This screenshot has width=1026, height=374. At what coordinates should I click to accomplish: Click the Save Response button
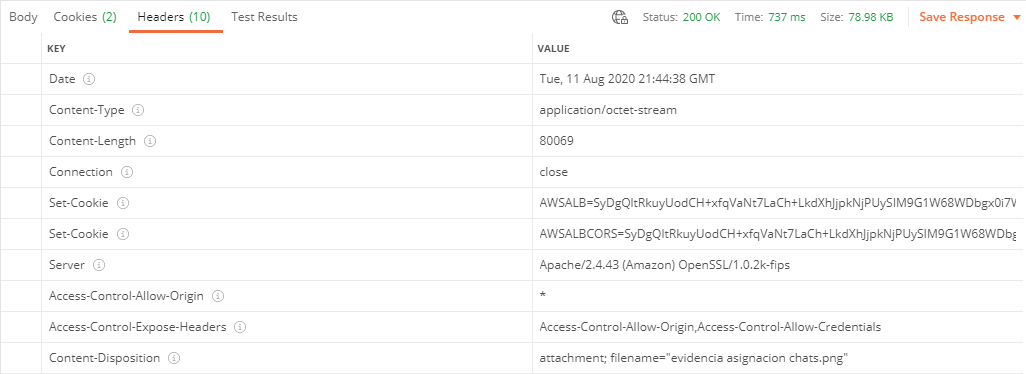(962, 17)
